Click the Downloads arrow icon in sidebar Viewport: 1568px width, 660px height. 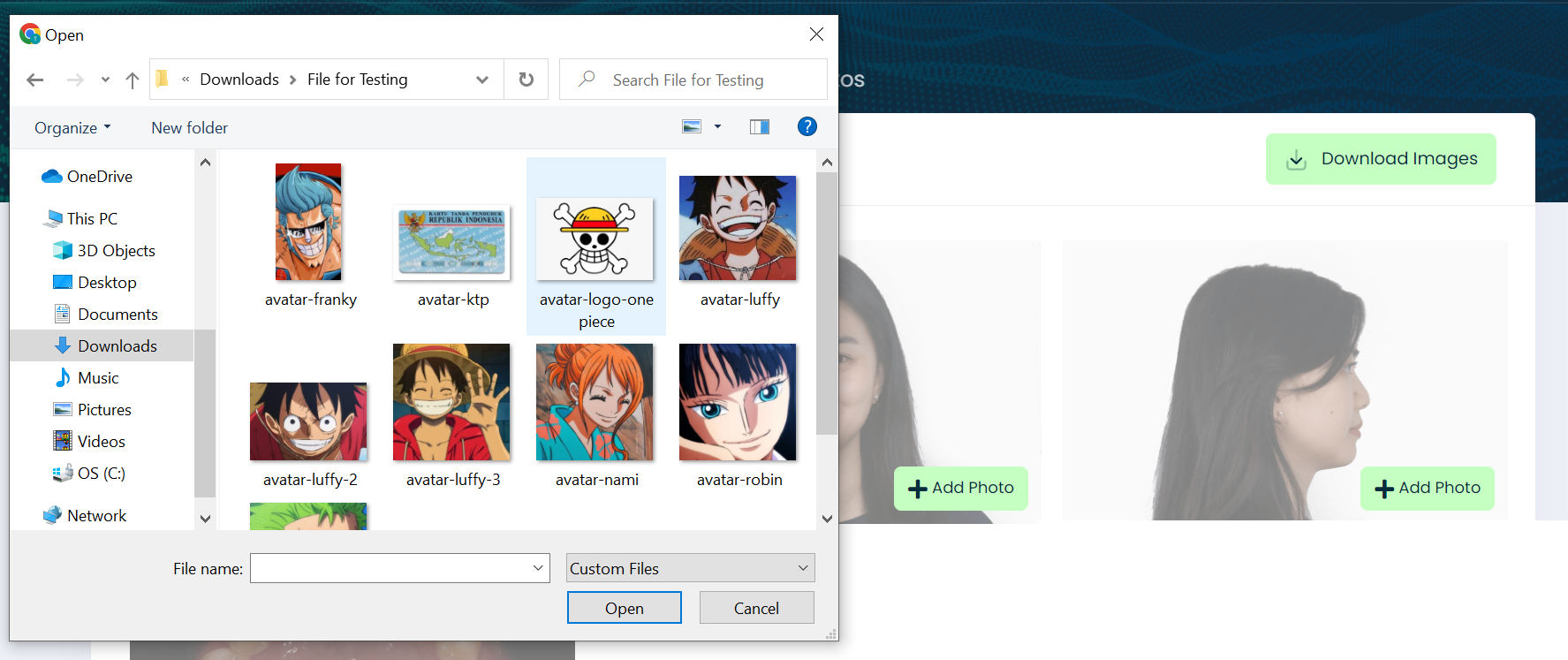(63, 345)
